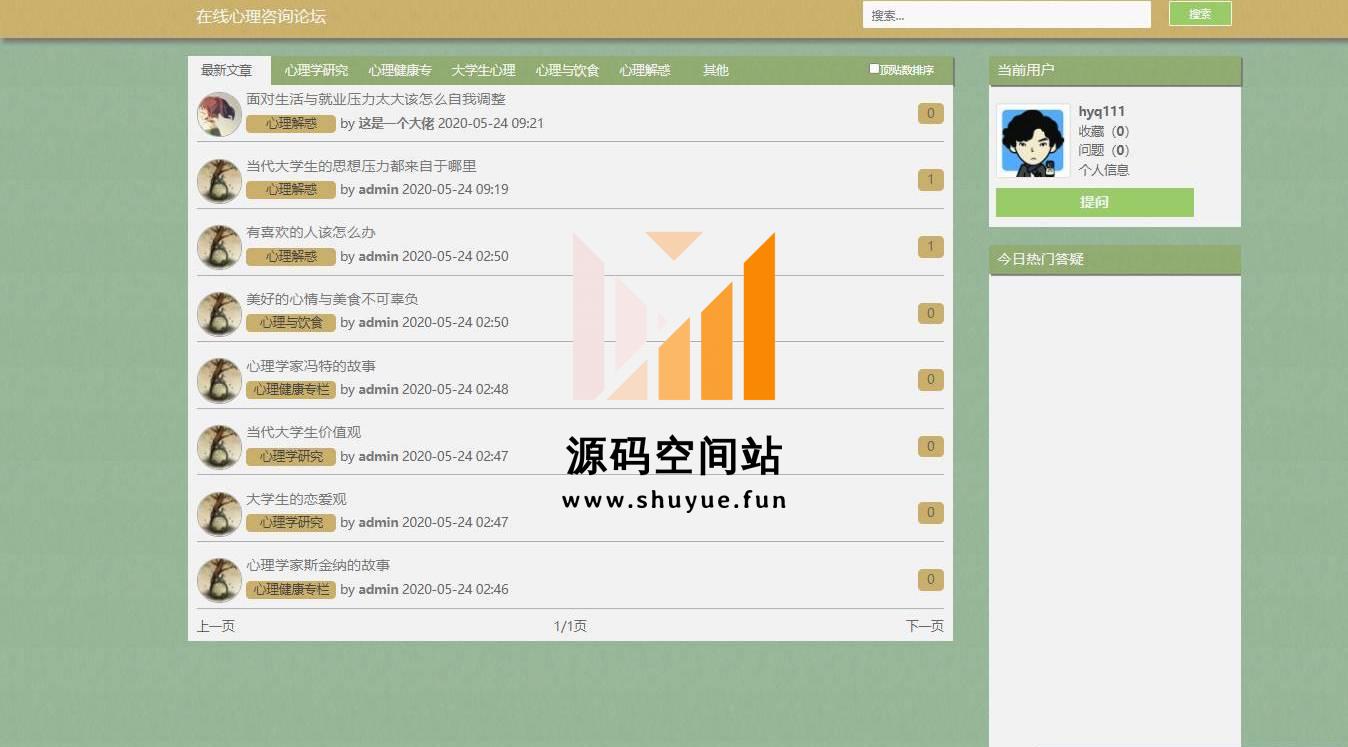The image size is (1348, 747).
Task: Open post 心理学家冯特的故事
Action: pyautogui.click(x=311, y=366)
